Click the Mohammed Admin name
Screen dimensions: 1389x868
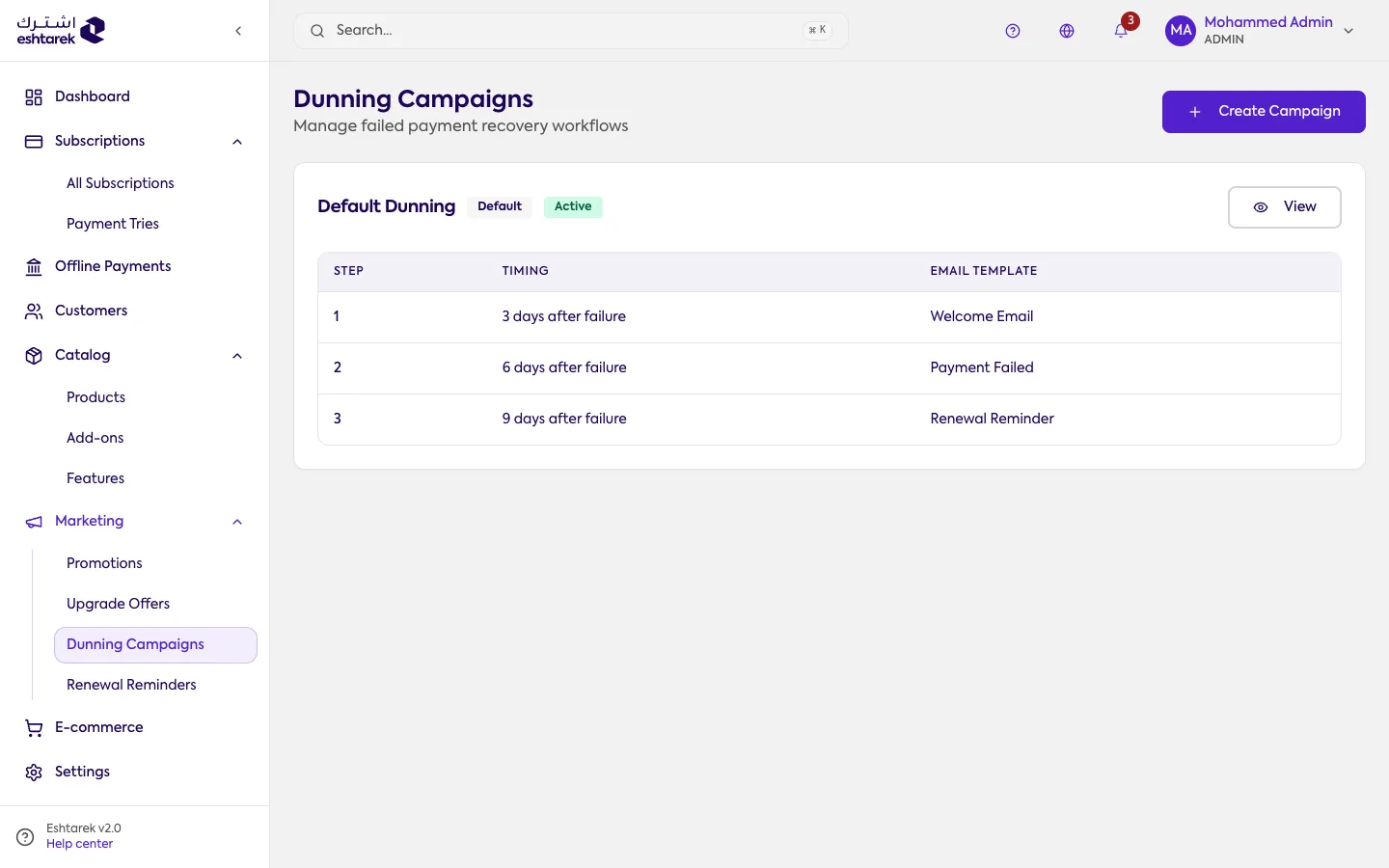point(1267,22)
